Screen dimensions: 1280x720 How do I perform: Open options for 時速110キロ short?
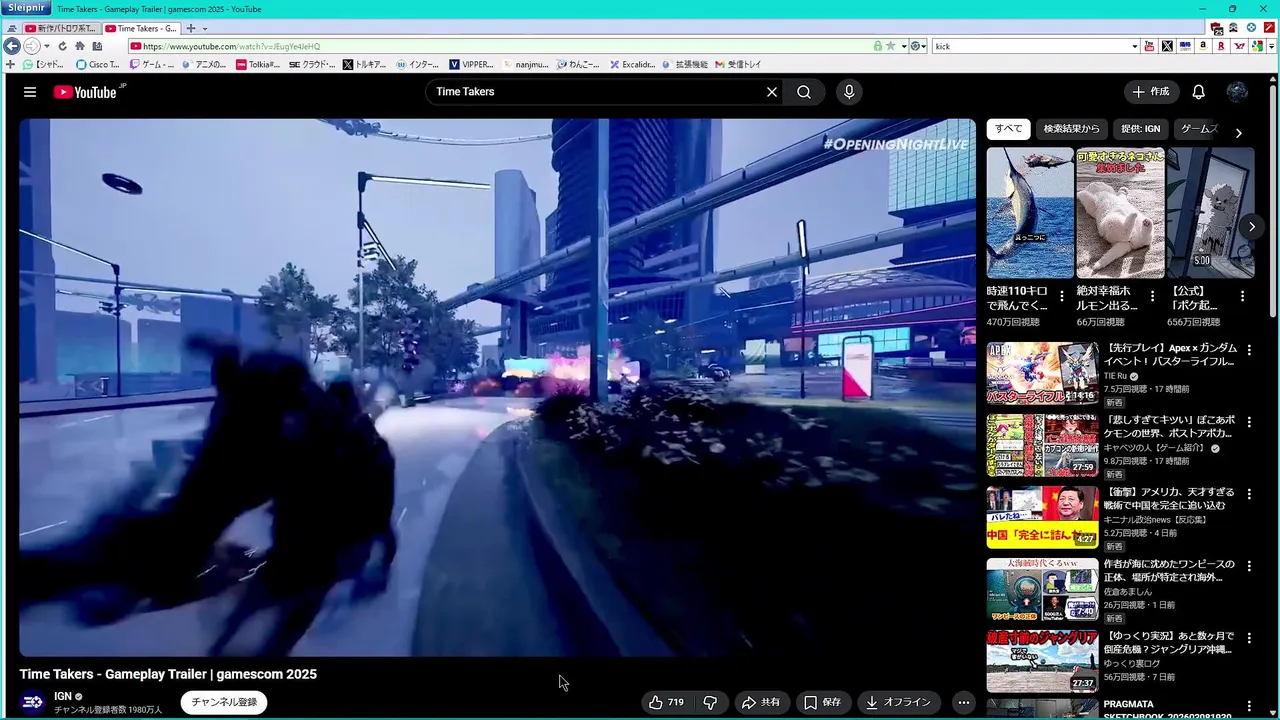tap(1062, 296)
